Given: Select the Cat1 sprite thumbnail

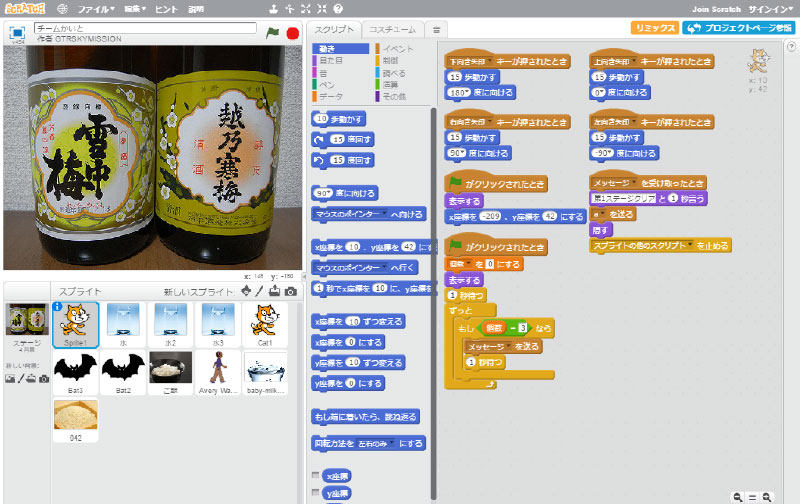Looking at the screenshot, I should pyautogui.click(x=265, y=324).
